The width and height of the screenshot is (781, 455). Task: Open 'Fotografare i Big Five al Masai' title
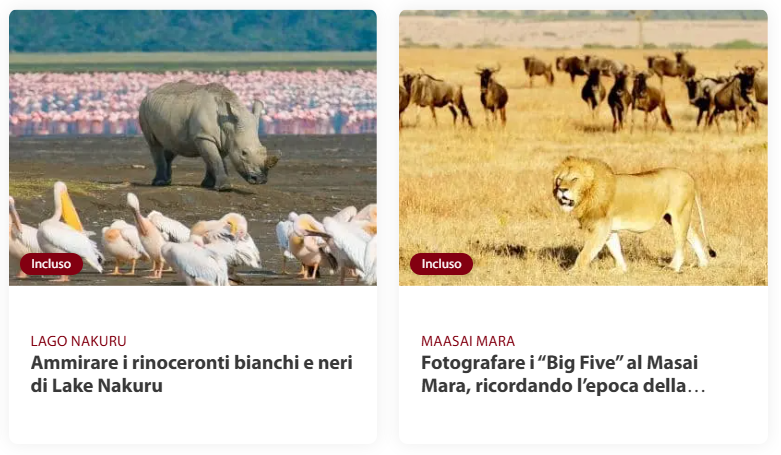click(x=559, y=363)
